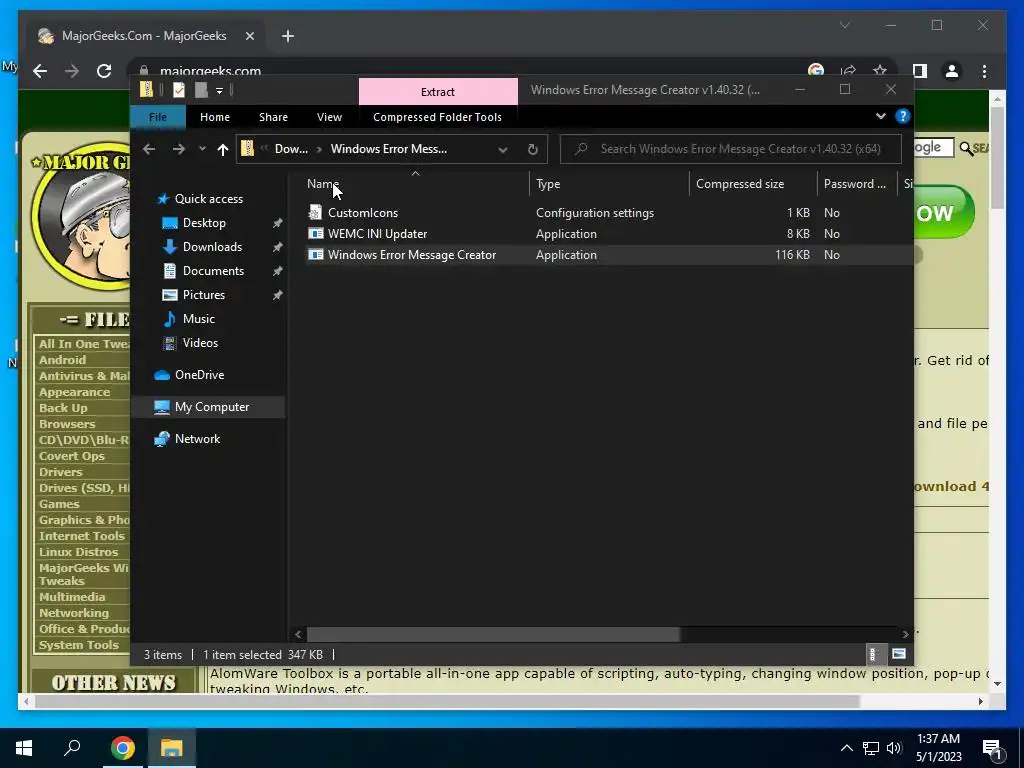Viewport: 1024px width, 768px height.
Task: Open the Chrome tab search chevron
Action: coord(844,25)
